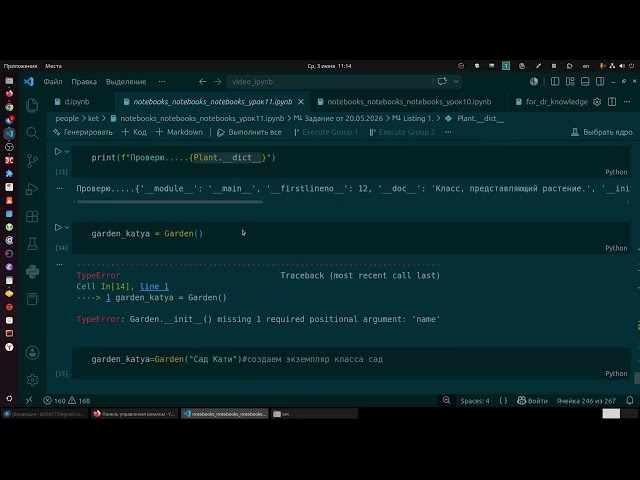The height and width of the screenshot is (480, 640).
Task: Go back with the left navigation arrow
Action: [x=202, y=82]
